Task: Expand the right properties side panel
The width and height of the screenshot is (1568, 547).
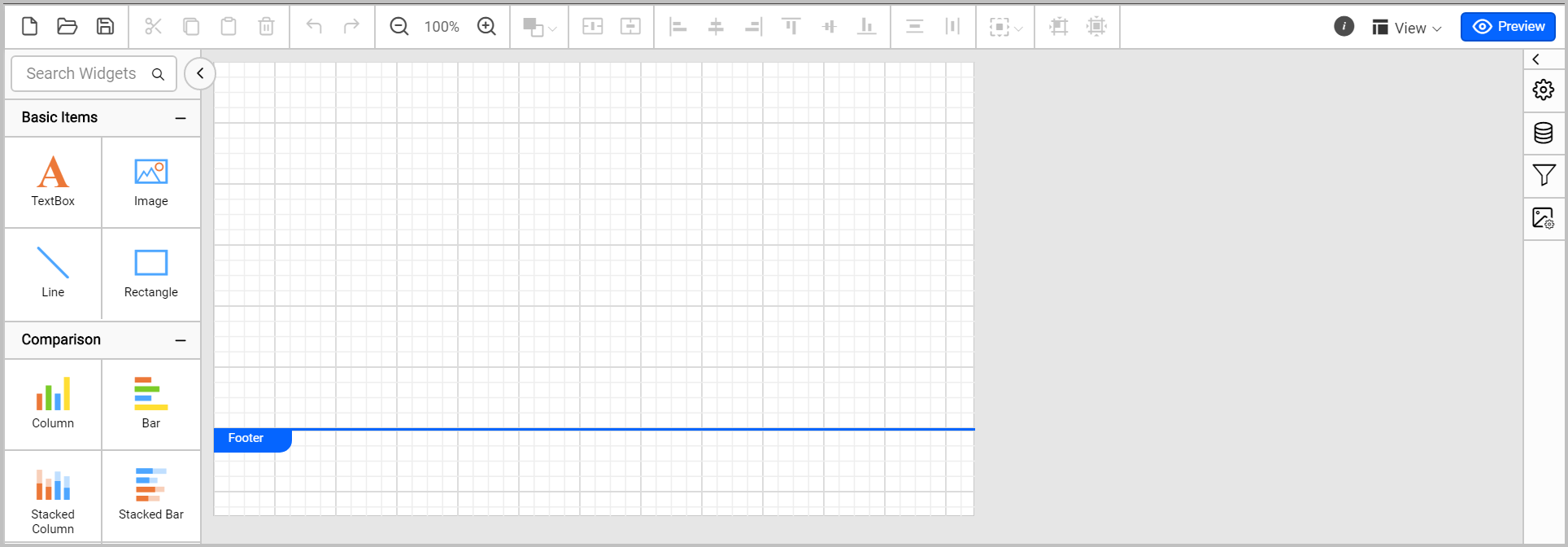Action: point(1535,59)
